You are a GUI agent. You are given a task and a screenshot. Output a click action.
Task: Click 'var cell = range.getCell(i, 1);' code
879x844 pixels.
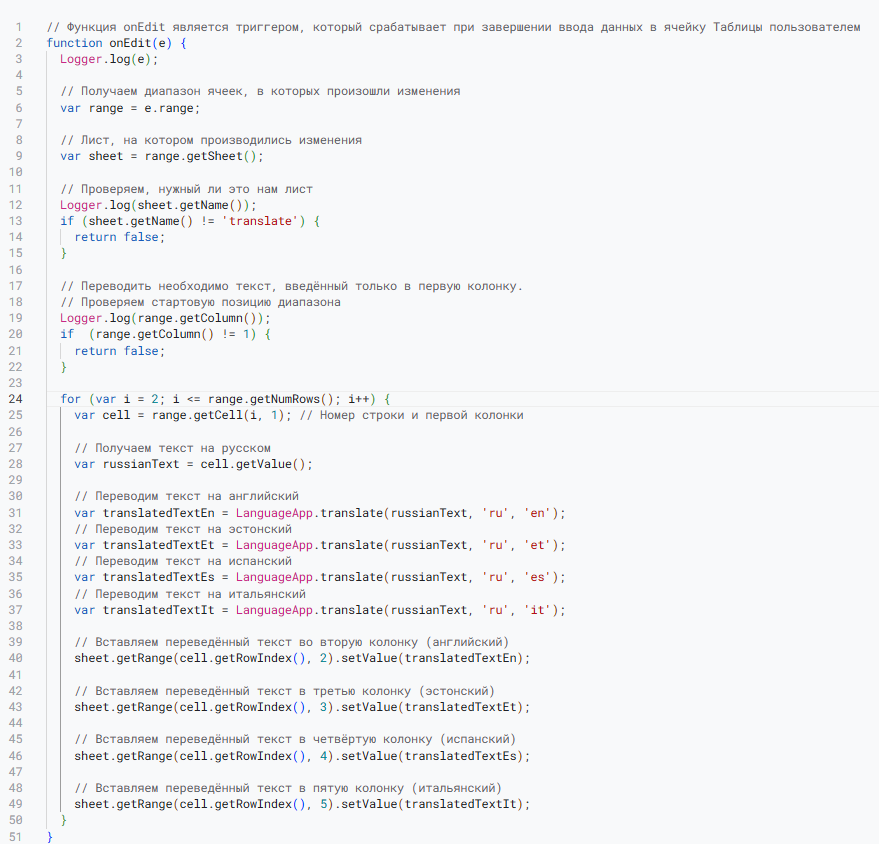183,415
